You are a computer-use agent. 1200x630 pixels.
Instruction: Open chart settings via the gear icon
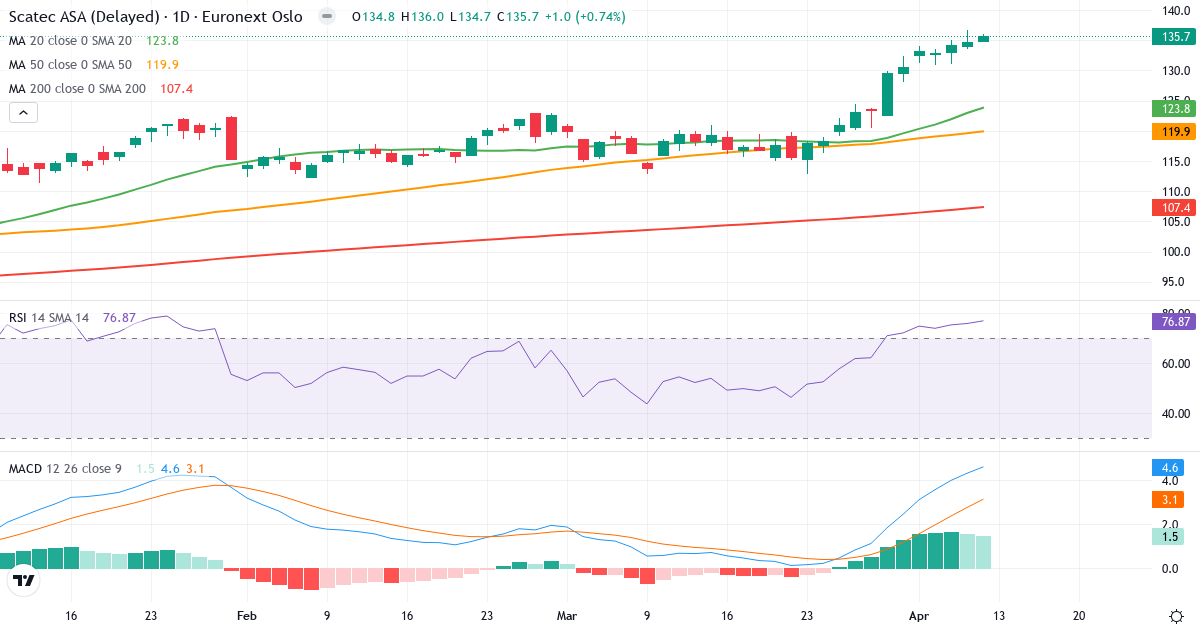pos(1176,618)
